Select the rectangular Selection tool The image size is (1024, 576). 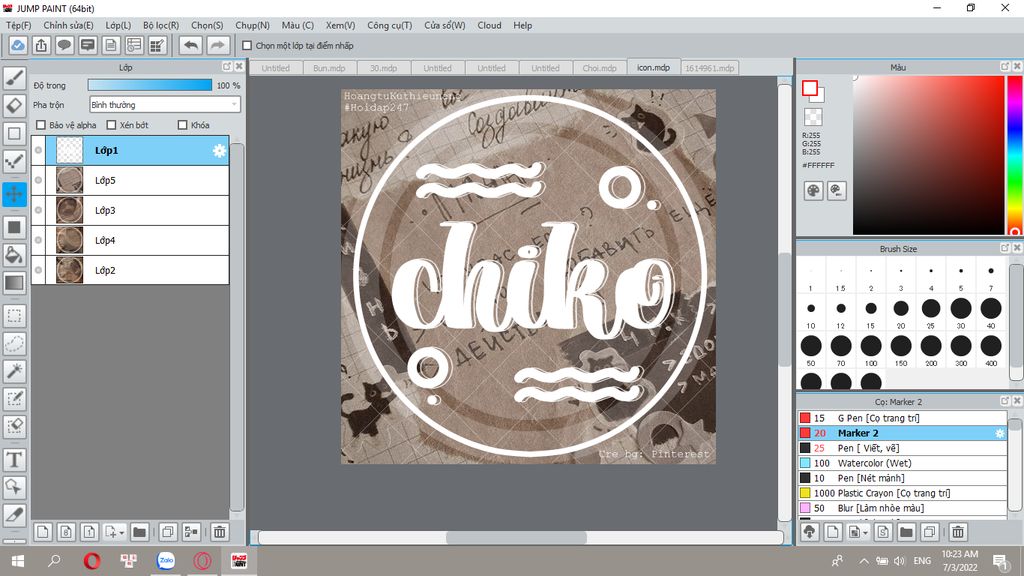pos(14,316)
